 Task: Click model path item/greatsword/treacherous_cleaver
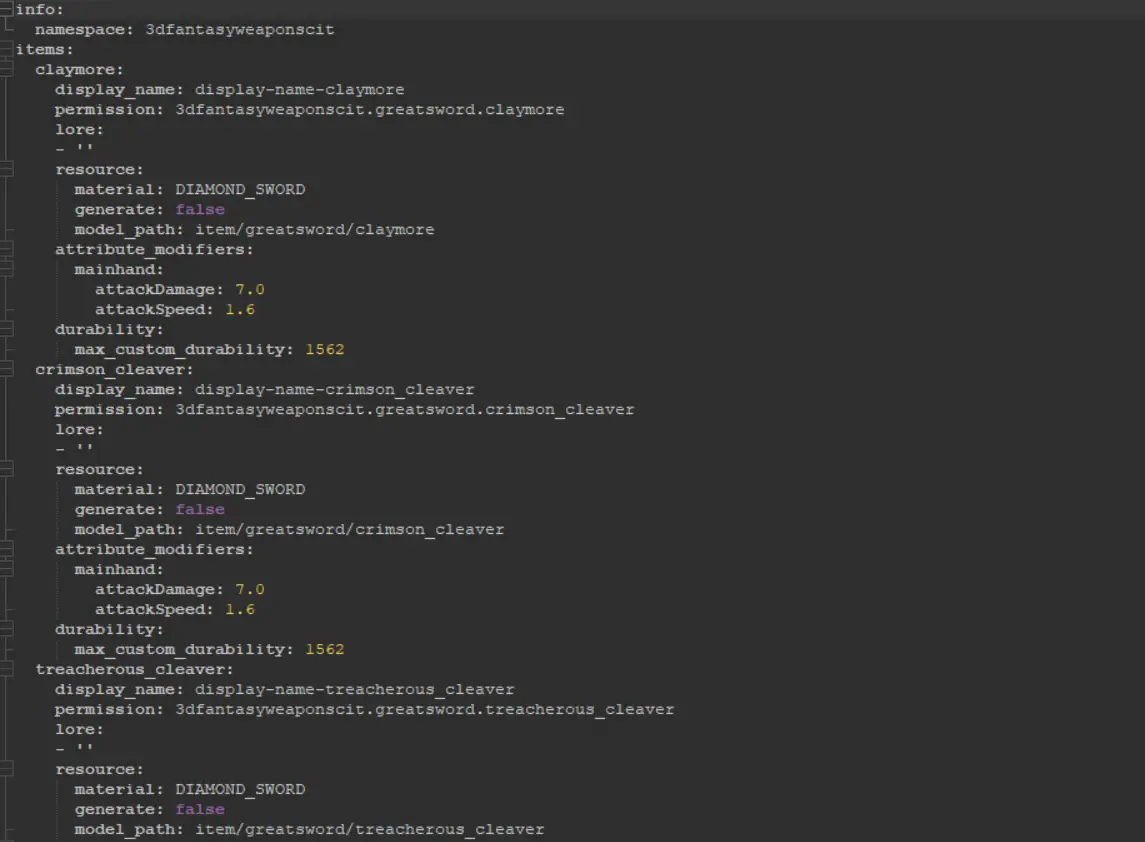click(369, 830)
